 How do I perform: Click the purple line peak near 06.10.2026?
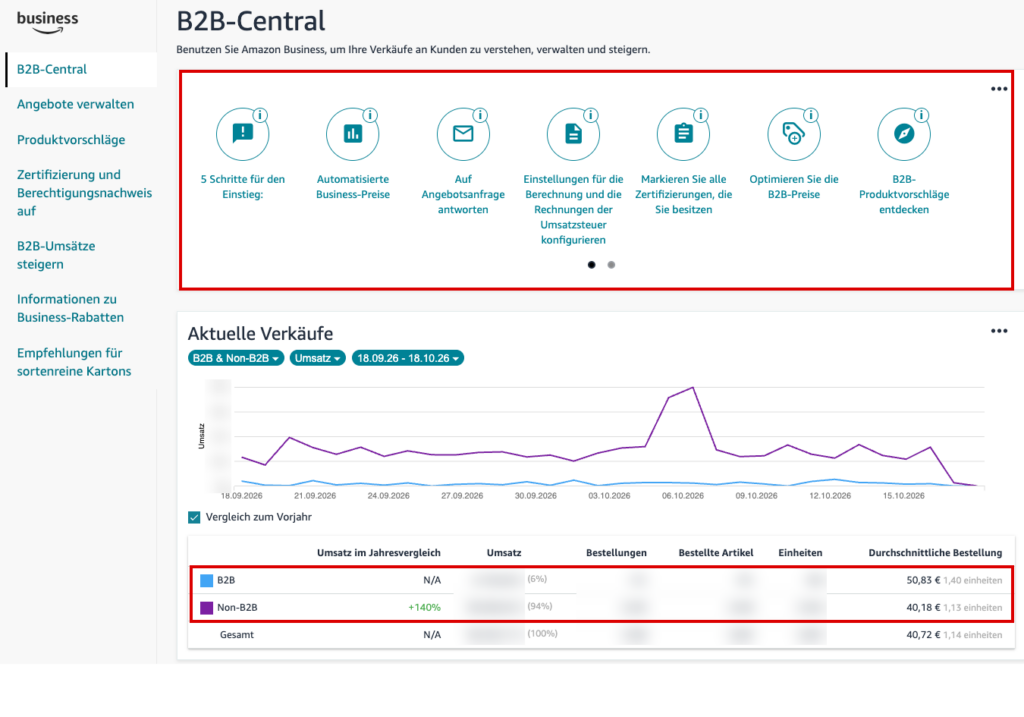(692, 388)
